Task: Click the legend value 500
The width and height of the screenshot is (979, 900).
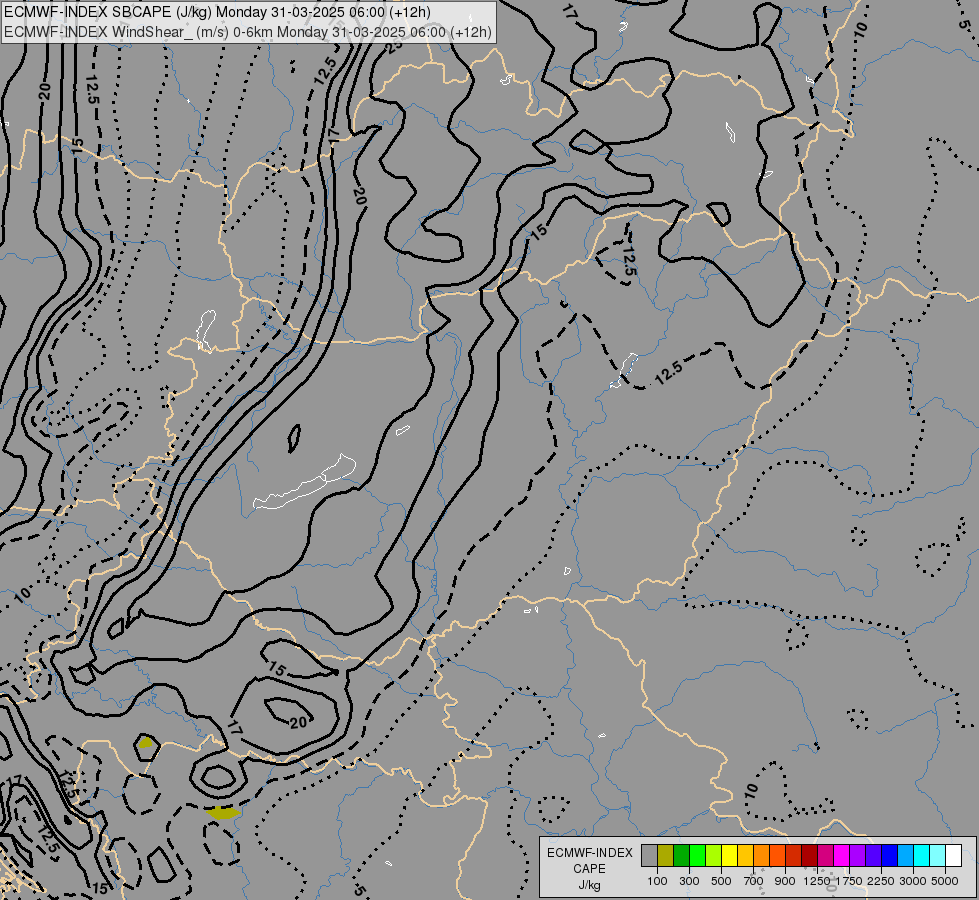Action: click(721, 881)
